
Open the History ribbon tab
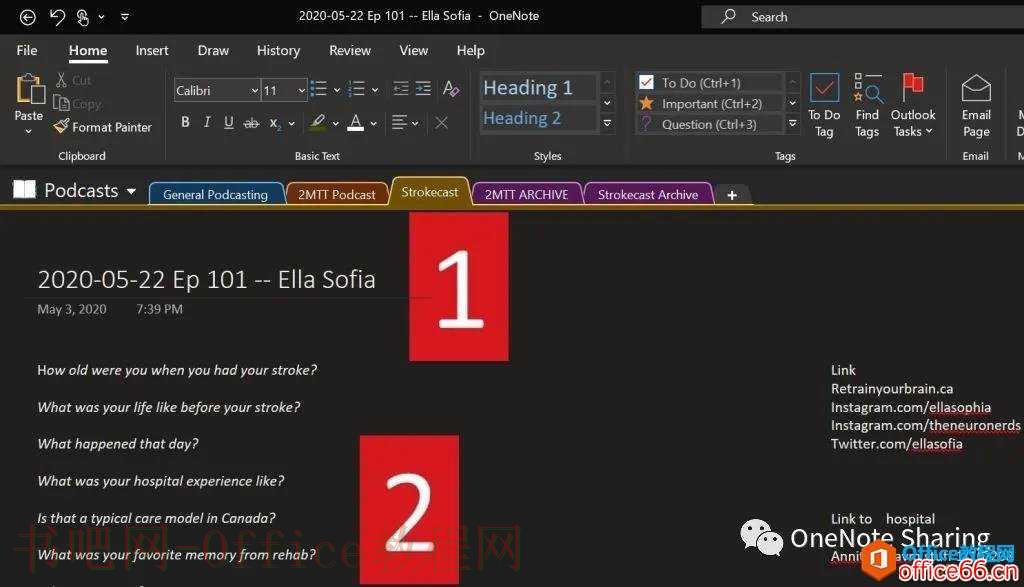278,50
